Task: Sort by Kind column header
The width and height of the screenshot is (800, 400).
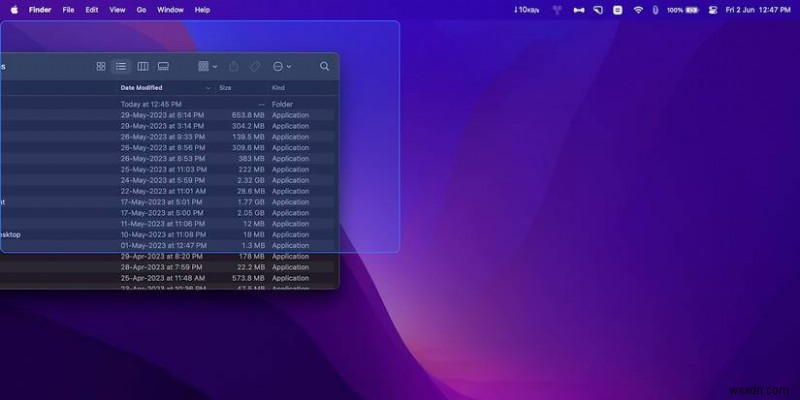Action: point(278,88)
